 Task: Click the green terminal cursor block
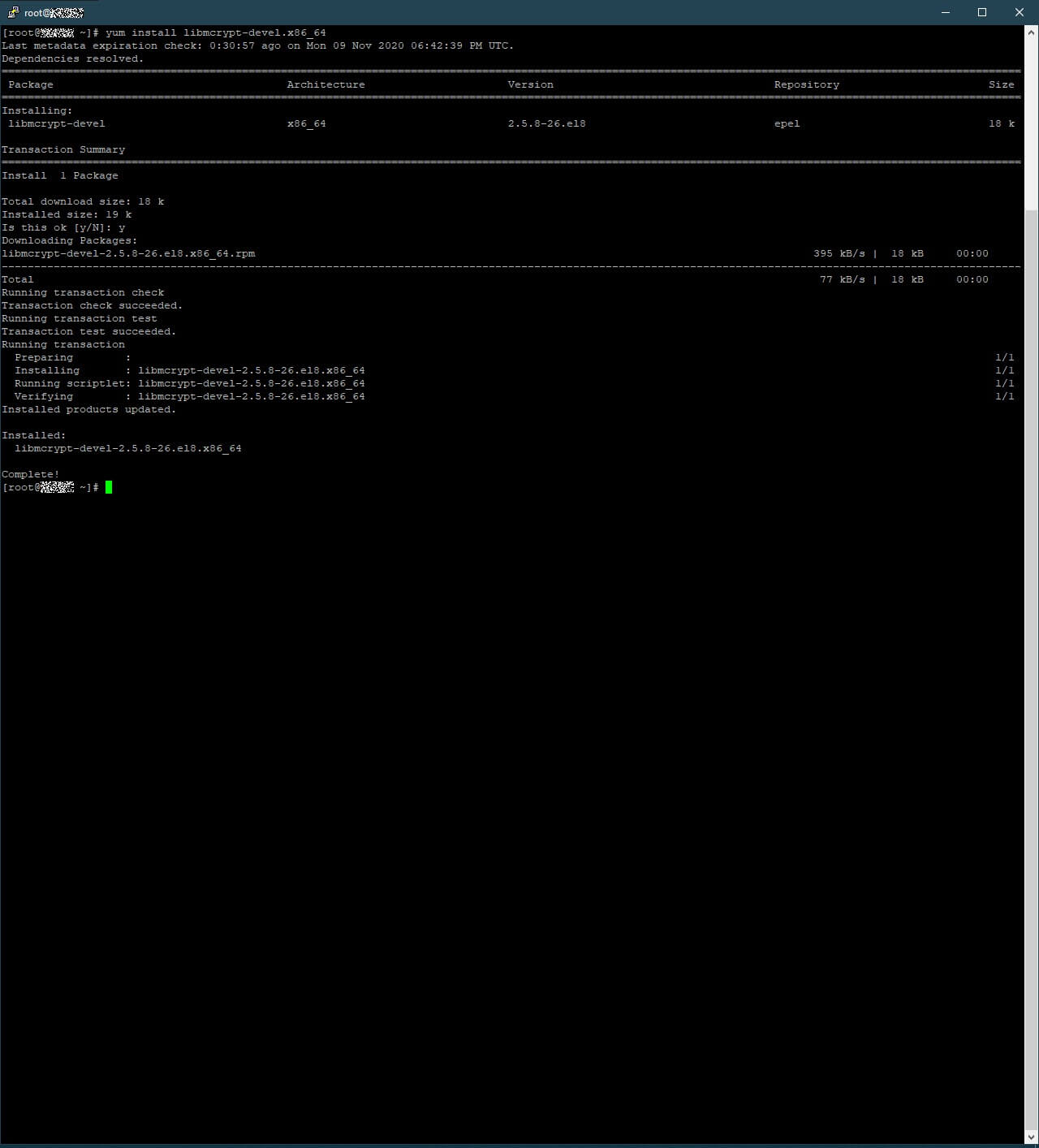tap(108, 487)
